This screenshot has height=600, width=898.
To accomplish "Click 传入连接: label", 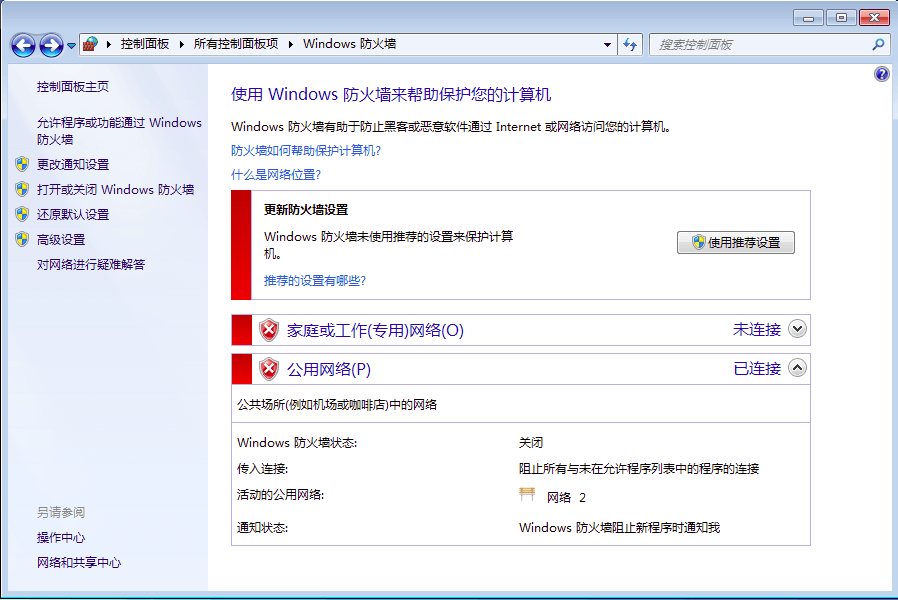I will 262,469.
